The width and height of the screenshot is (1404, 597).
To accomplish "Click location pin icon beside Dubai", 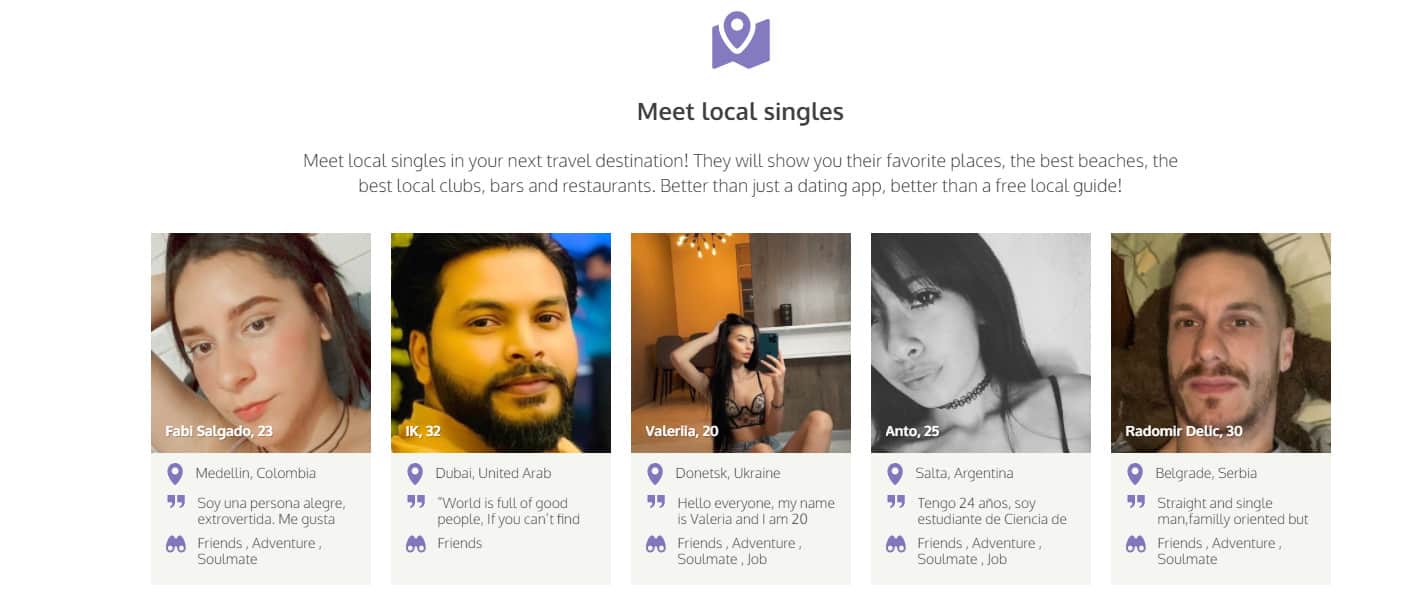I will (x=415, y=474).
